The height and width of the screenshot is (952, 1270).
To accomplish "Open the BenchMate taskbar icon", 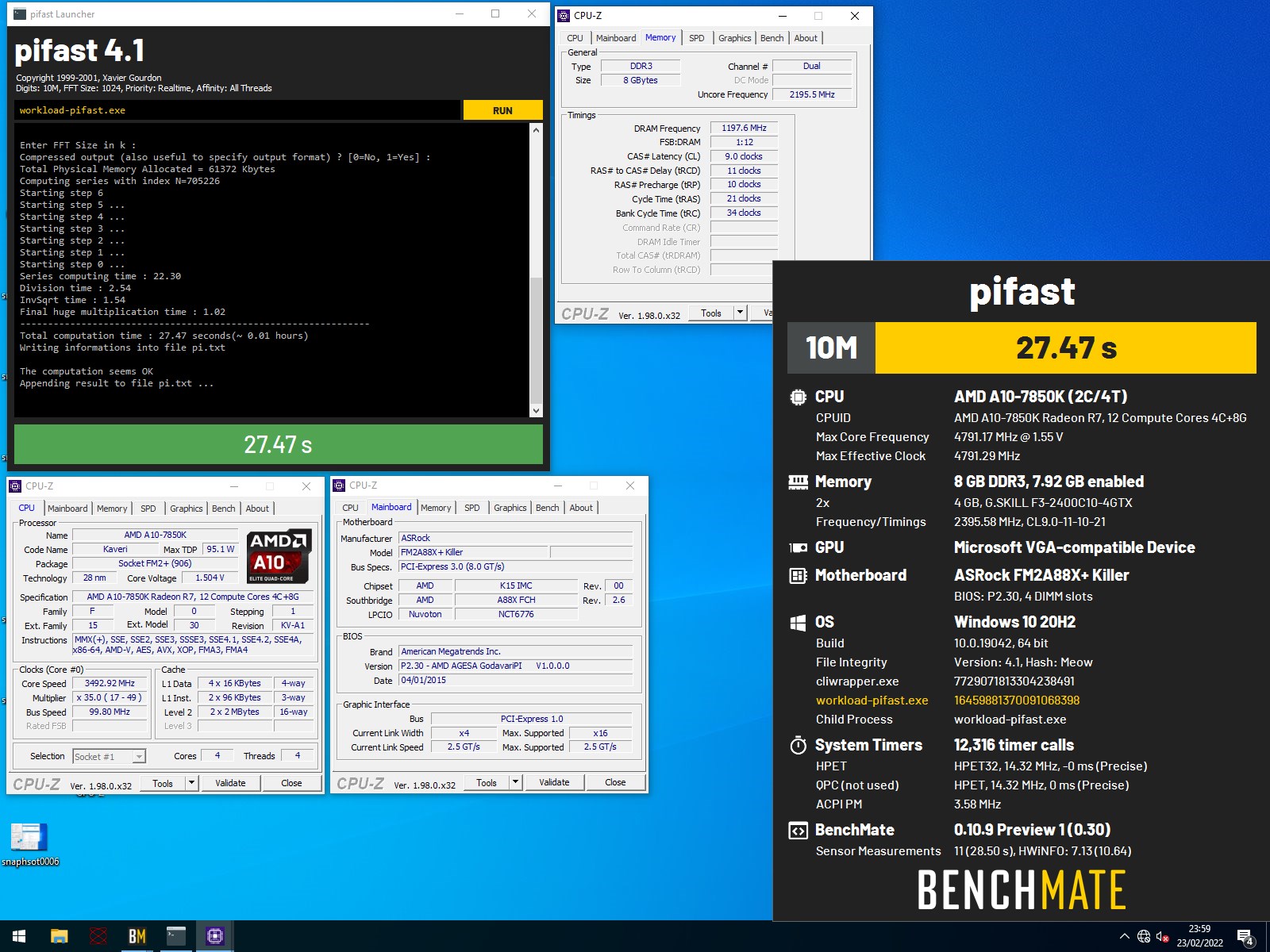I will (137, 936).
